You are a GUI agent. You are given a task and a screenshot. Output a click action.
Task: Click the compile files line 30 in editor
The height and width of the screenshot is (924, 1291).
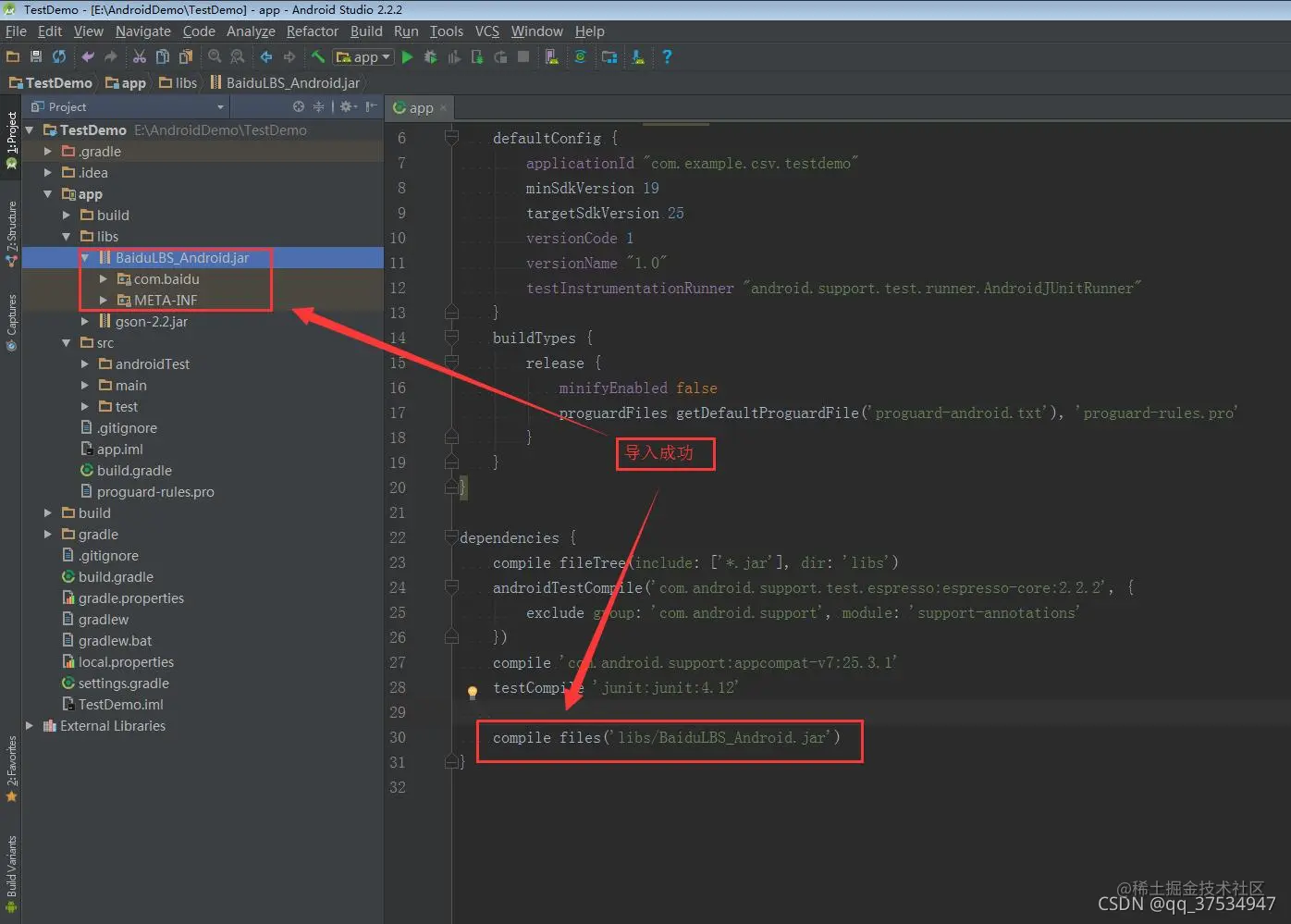click(666, 737)
